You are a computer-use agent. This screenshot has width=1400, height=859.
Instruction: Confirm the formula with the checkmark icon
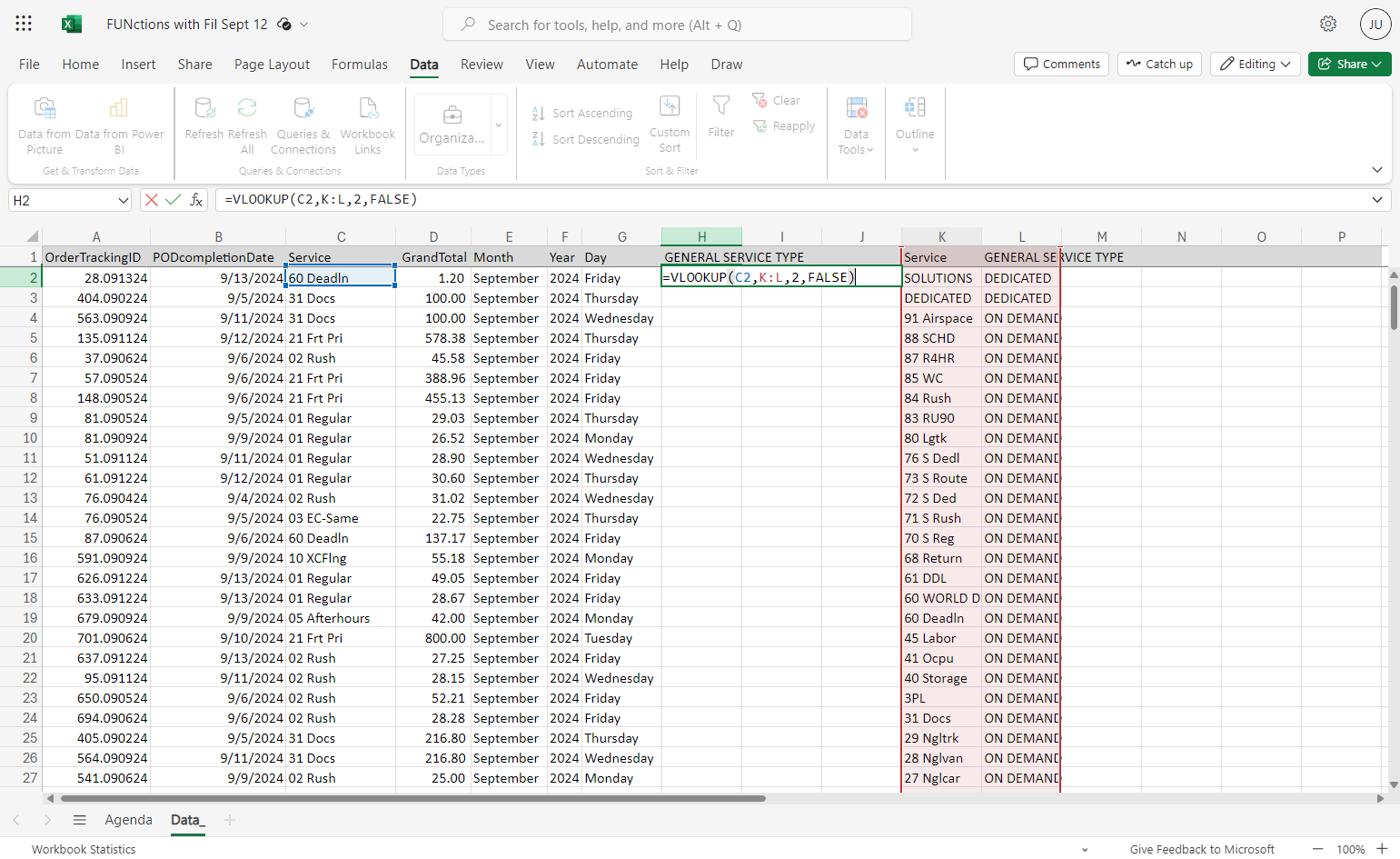tap(173, 200)
